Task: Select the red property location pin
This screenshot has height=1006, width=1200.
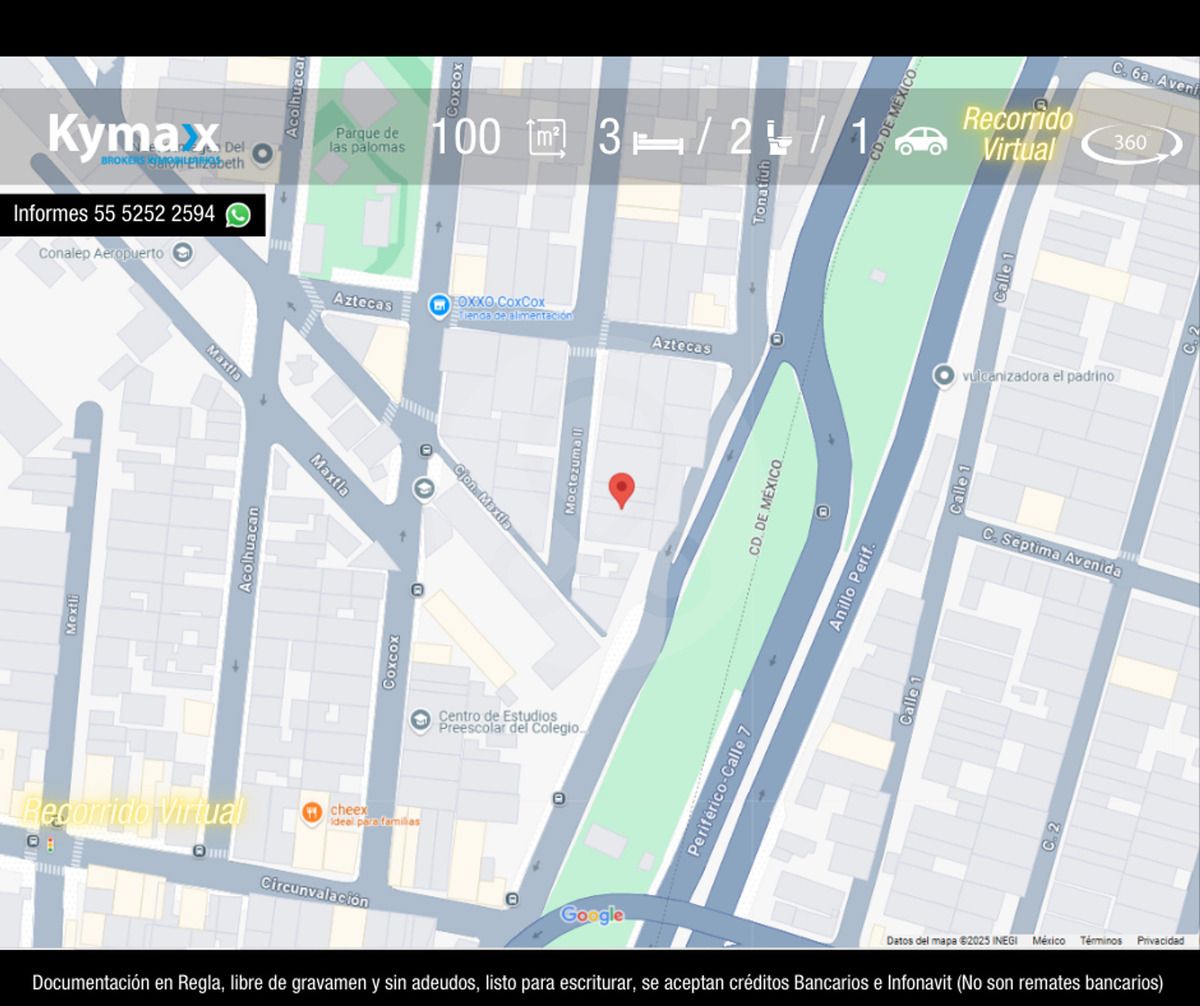Action: [622, 490]
